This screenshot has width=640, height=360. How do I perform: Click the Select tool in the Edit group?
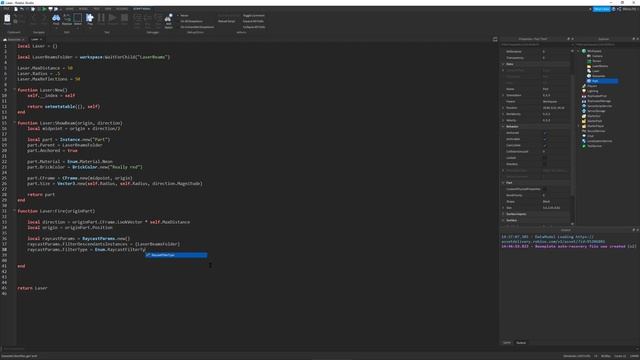tap(78, 18)
